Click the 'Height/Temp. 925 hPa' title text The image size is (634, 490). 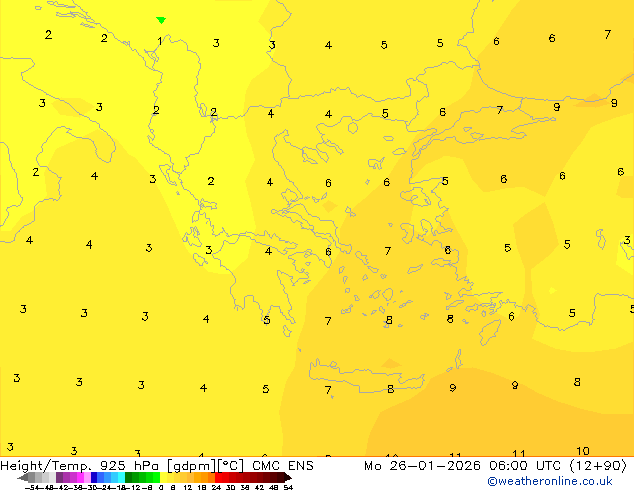[80, 466]
